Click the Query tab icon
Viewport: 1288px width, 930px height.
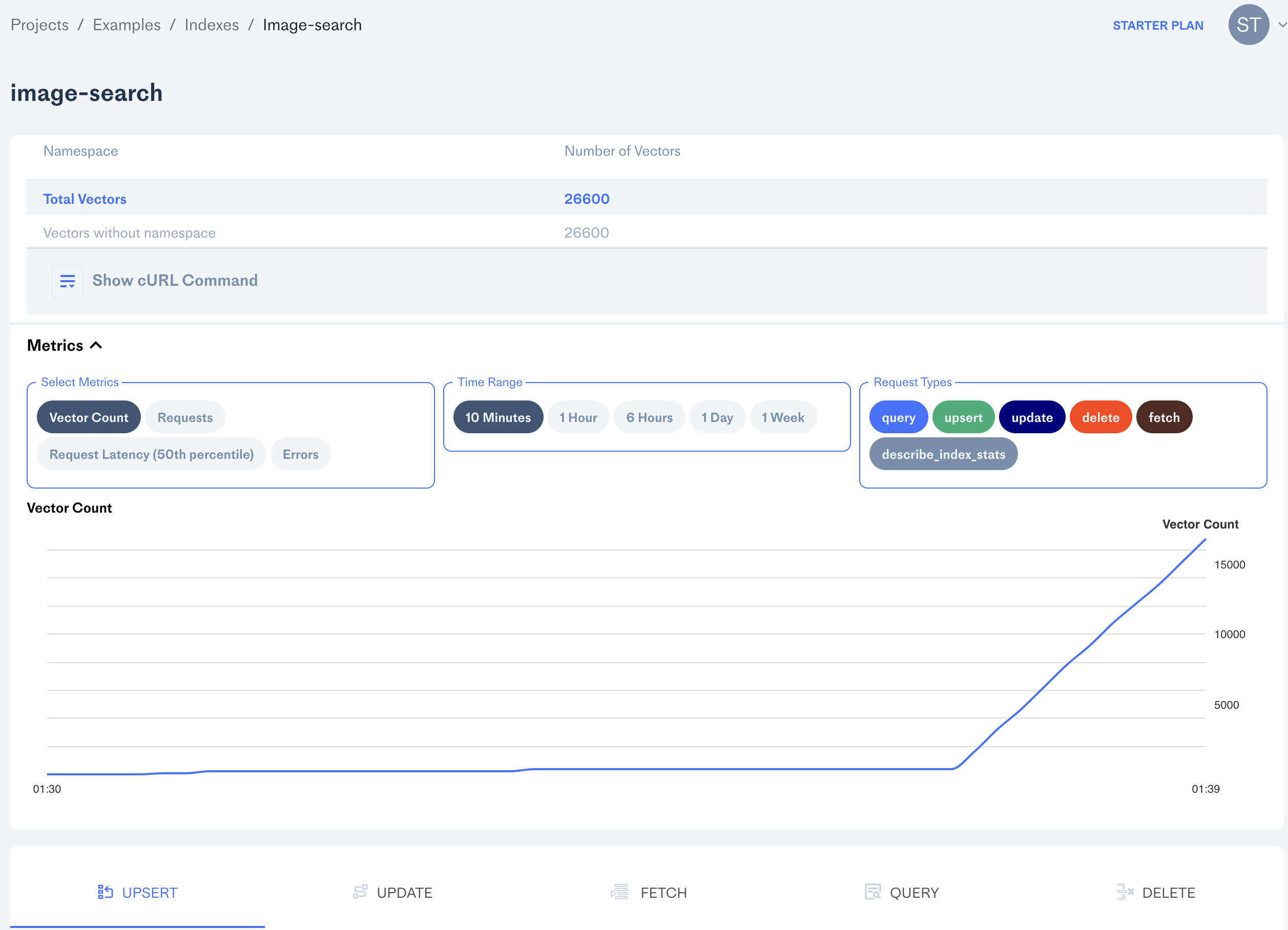[x=872, y=892]
